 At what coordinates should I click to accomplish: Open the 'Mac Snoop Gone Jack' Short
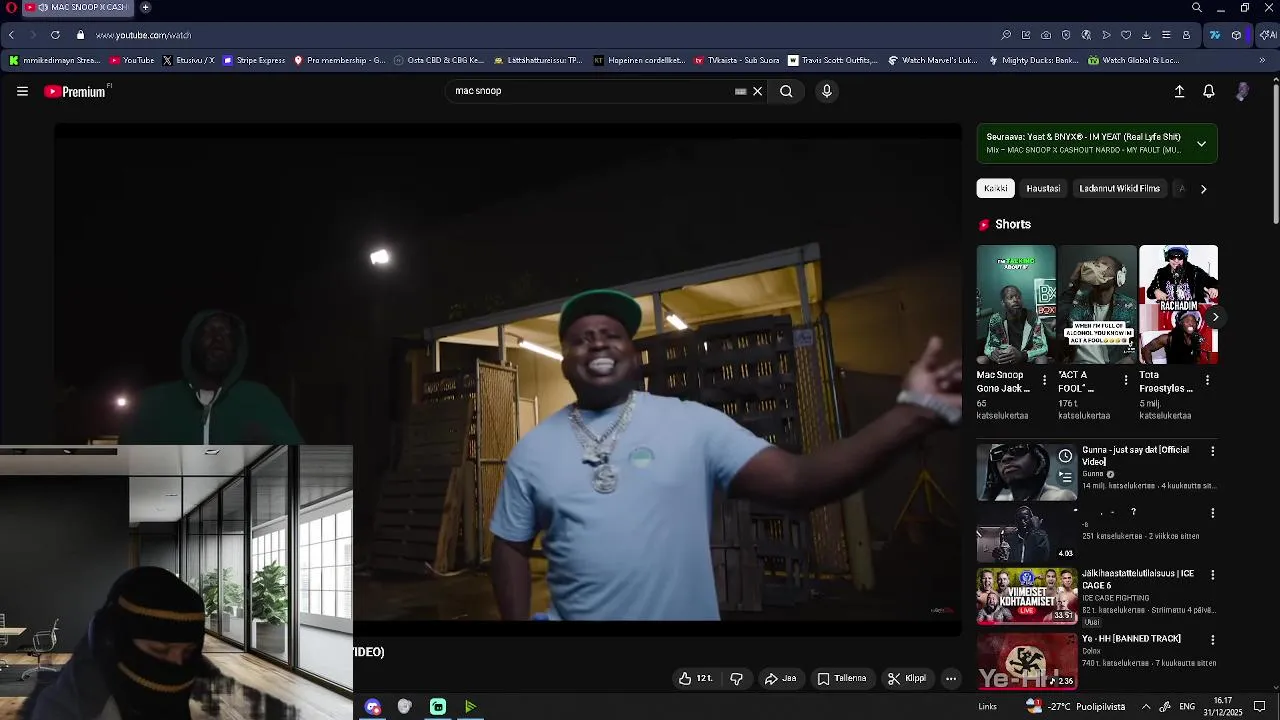coord(1016,304)
